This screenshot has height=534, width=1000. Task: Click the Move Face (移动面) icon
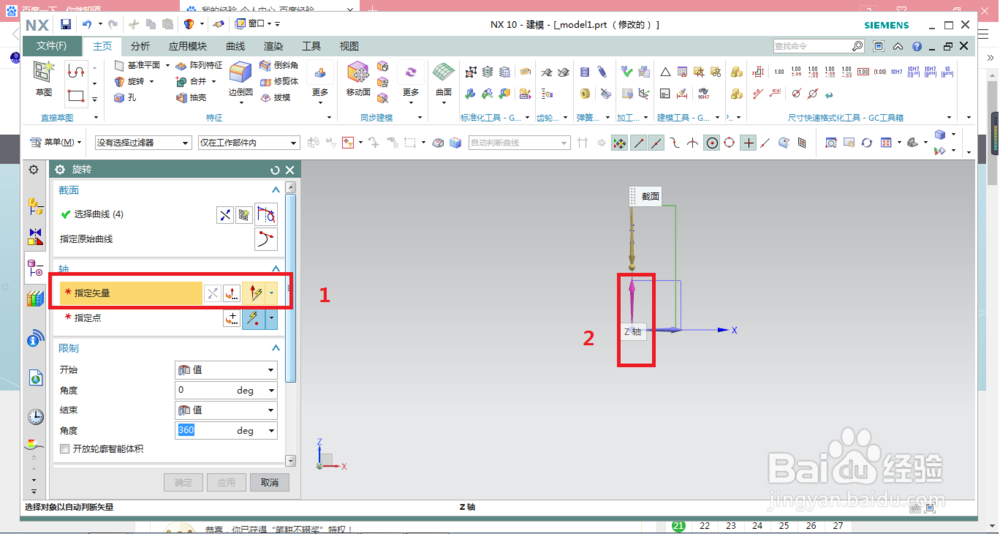[358, 72]
